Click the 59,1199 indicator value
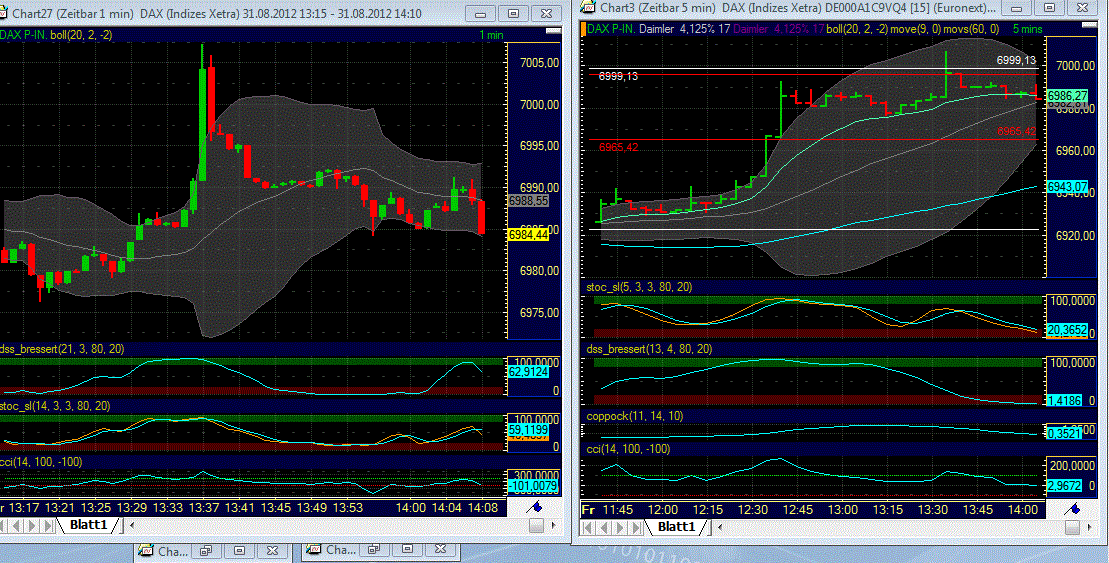 click(x=528, y=429)
